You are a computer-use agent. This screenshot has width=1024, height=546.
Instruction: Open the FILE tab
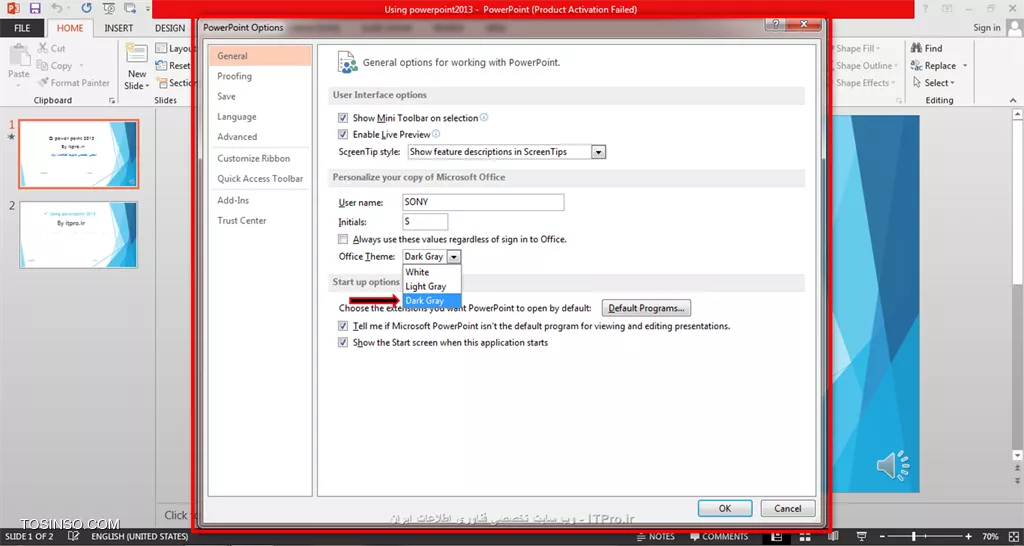tap(22, 28)
